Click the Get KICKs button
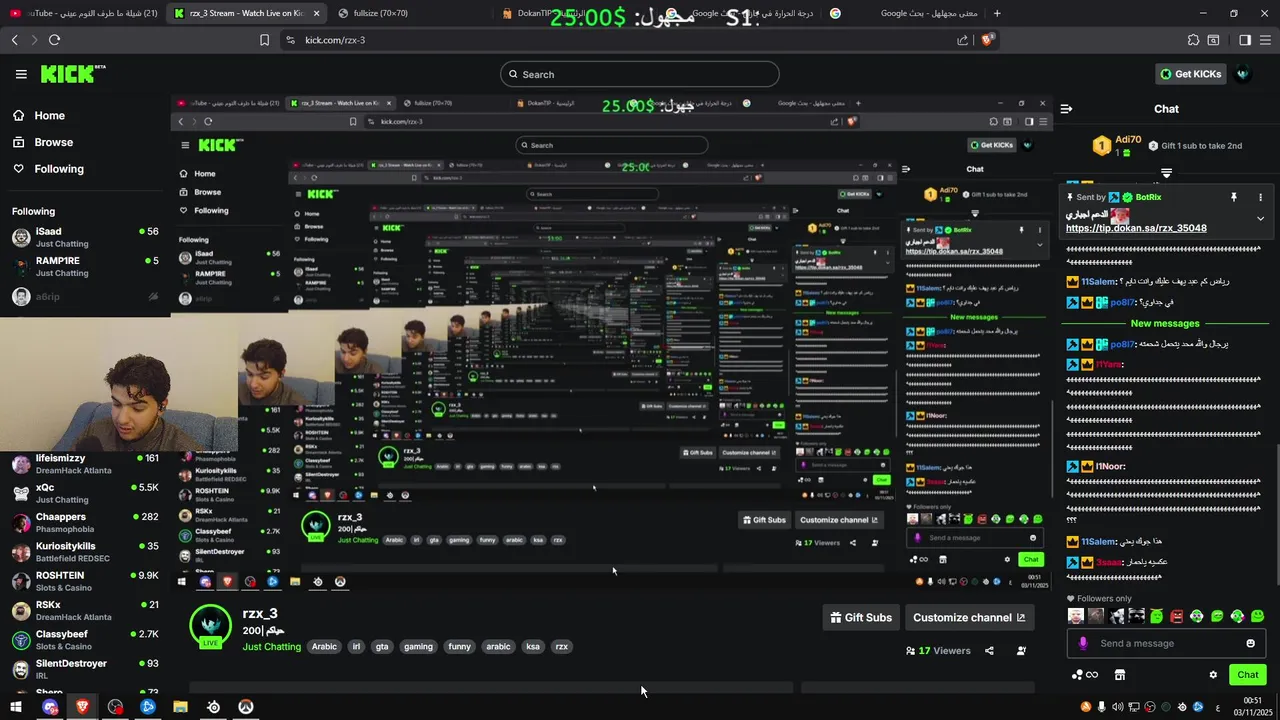Viewport: 1280px width, 720px height. pyautogui.click(x=1189, y=74)
